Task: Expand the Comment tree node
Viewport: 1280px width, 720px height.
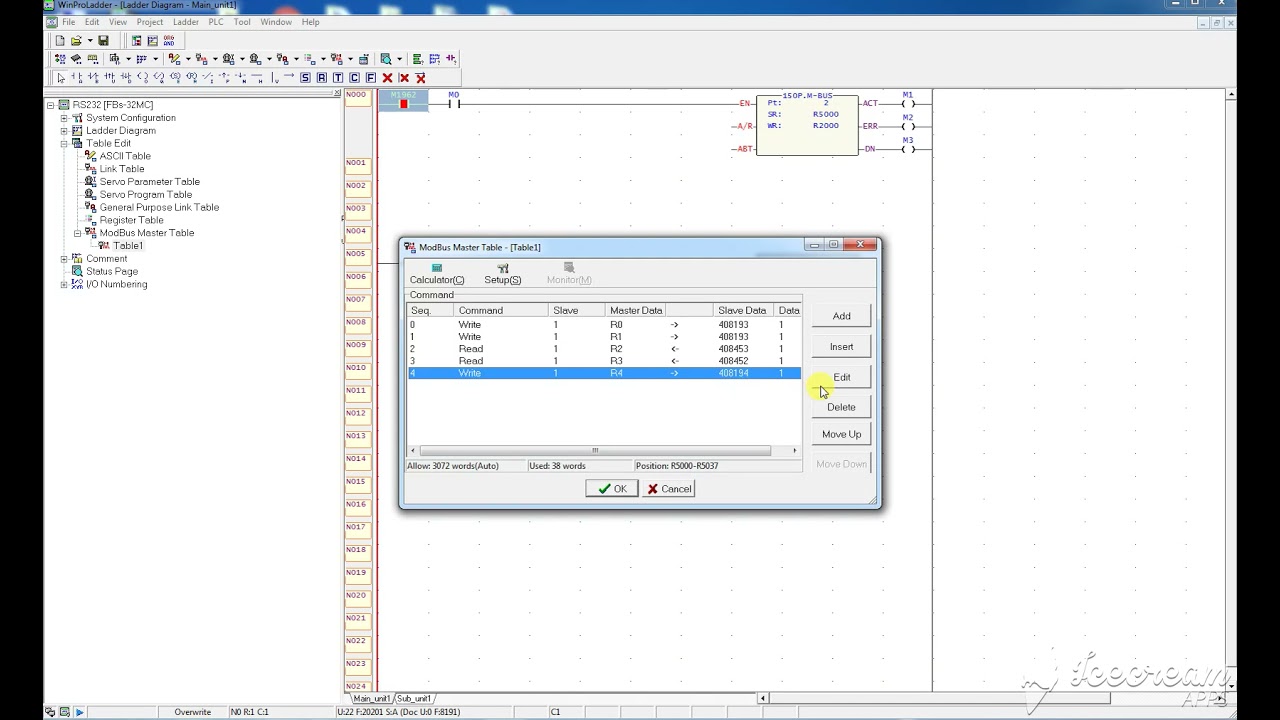Action: pos(64,259)
